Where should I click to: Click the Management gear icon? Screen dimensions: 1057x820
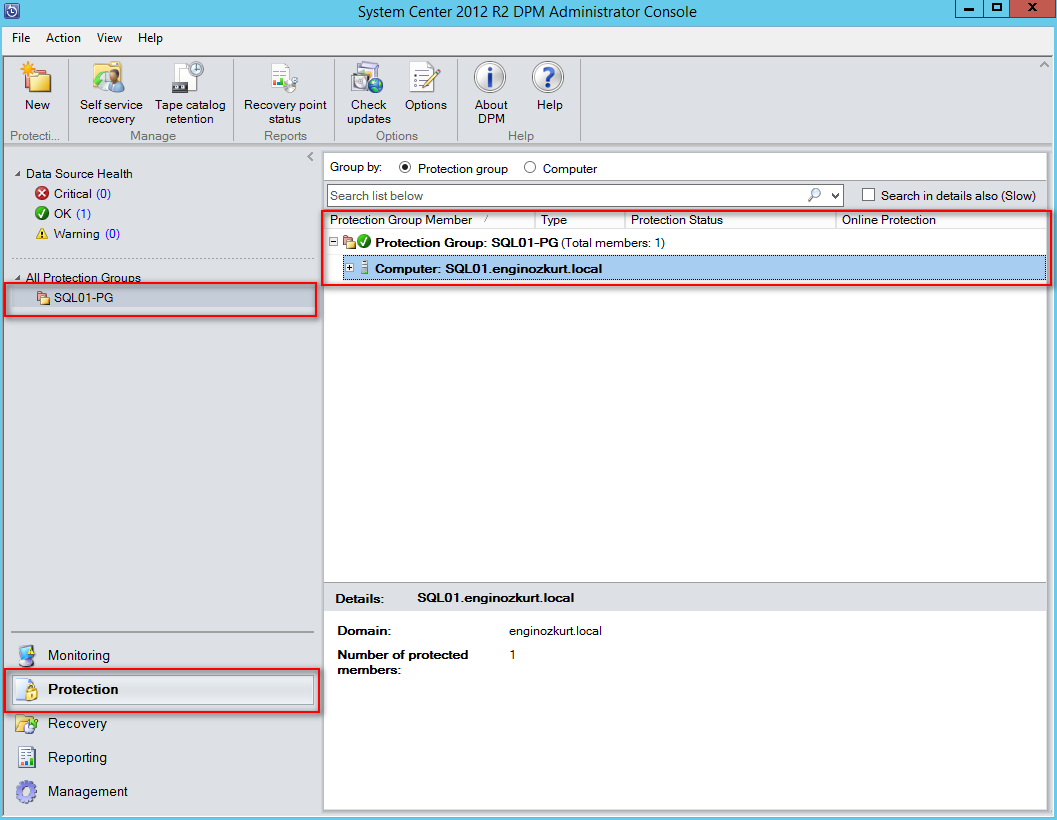27,792
